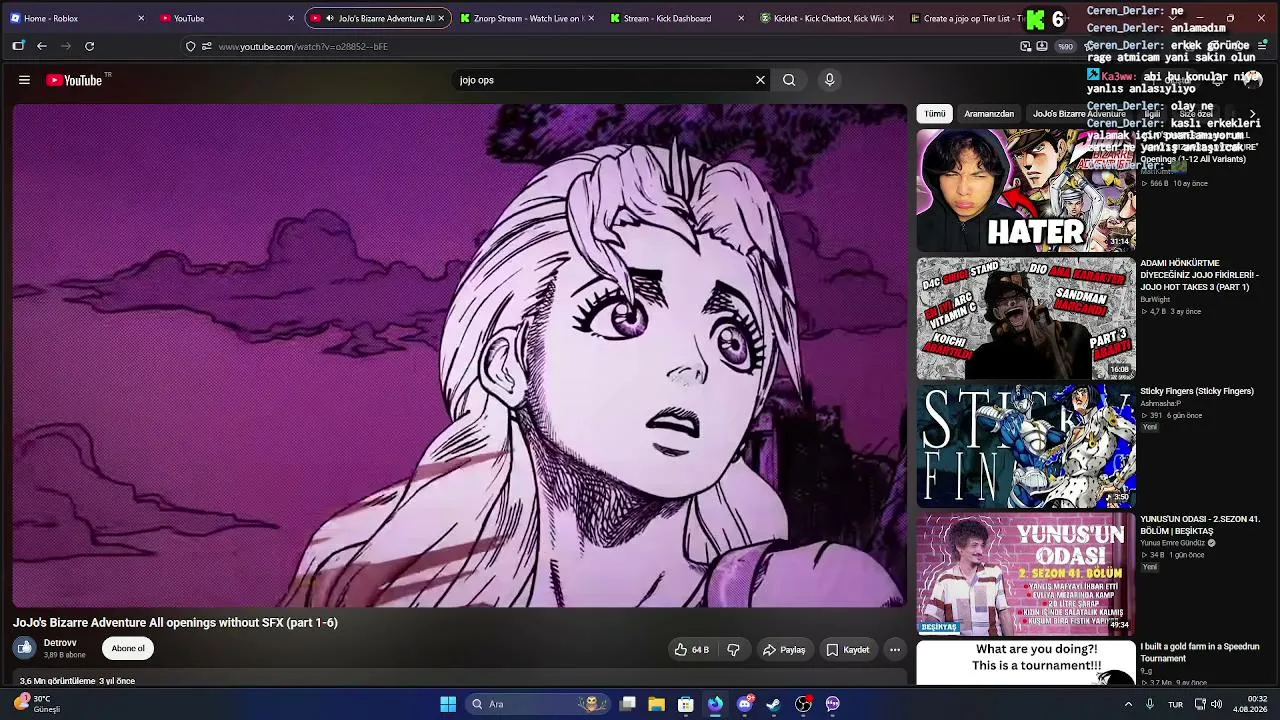Image resolution: width=1280 pixels, height=720 pixels.
Task: Open the weather widget showing 30°C
Action: click(40, 704)
